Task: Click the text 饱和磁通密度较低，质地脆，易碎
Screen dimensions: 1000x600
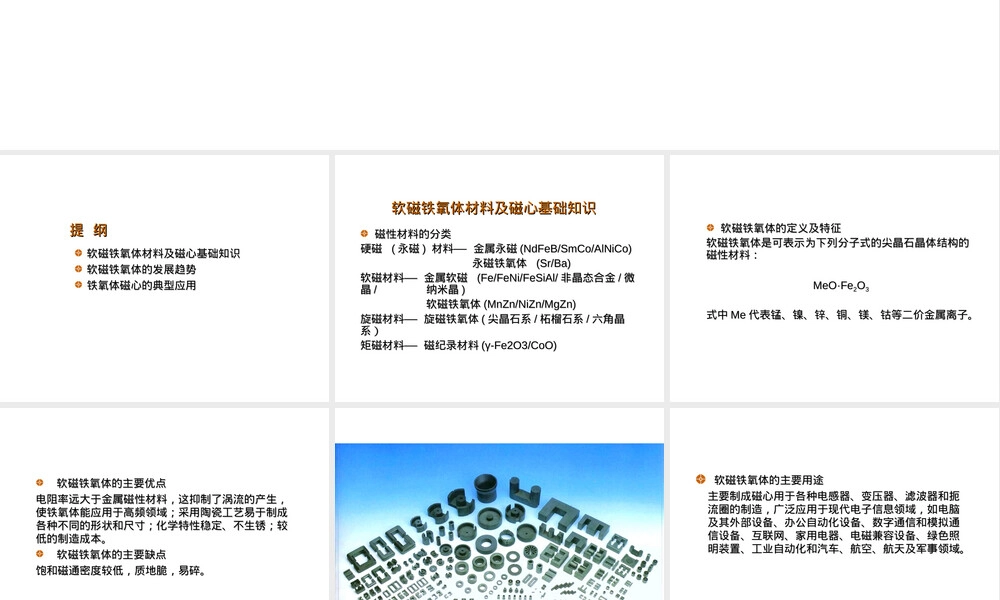Action: click(121, 571)
